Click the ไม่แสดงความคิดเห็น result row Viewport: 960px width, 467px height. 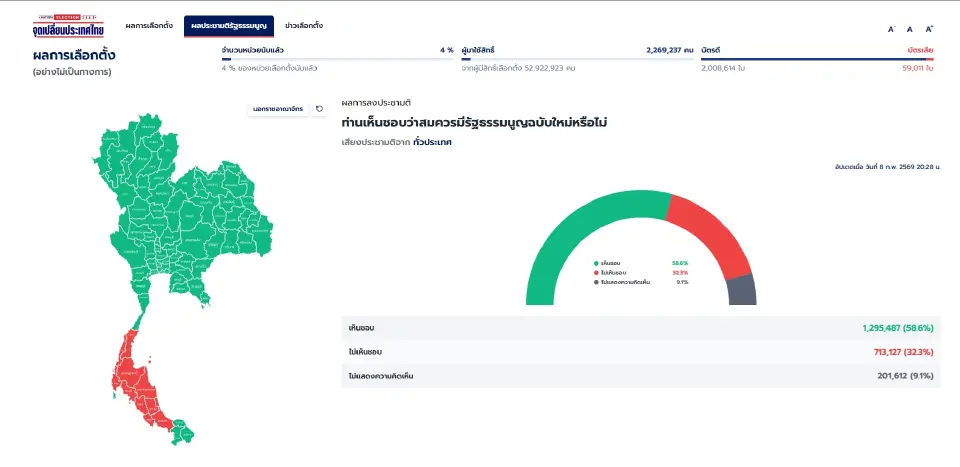[641, 376]
